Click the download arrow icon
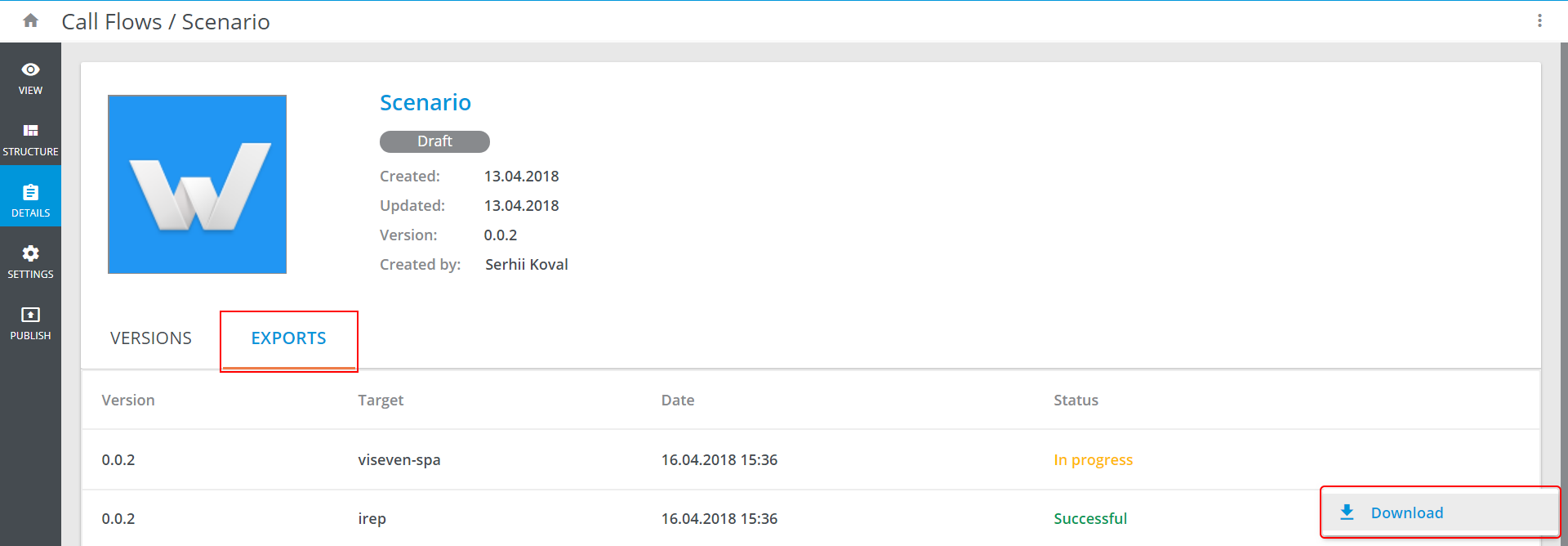This screenshot has height=546, width=1568. [x=1347, y=512]
